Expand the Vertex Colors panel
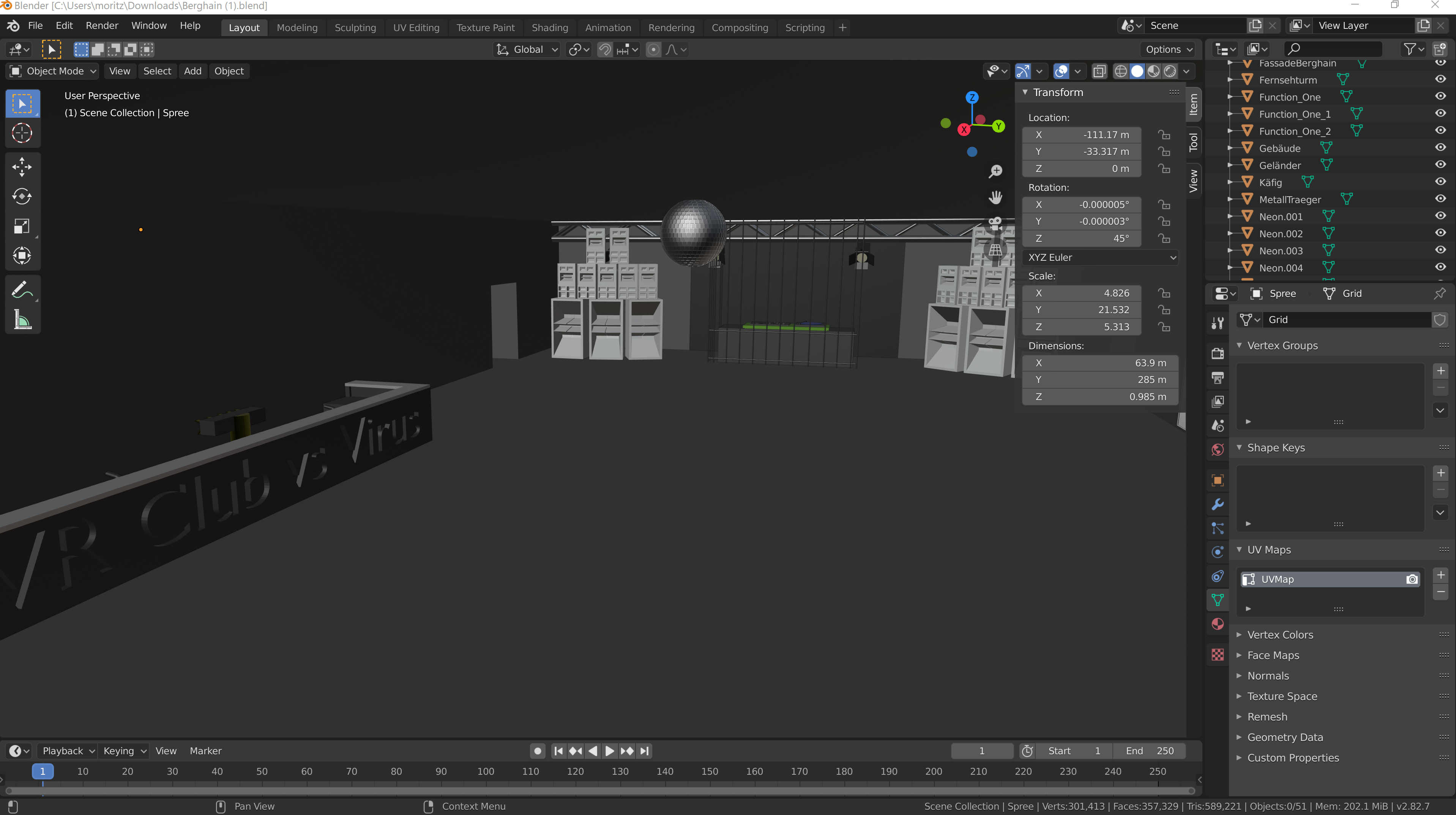The width and height of the screenshot is (1456, 815). click(1280, 635)
